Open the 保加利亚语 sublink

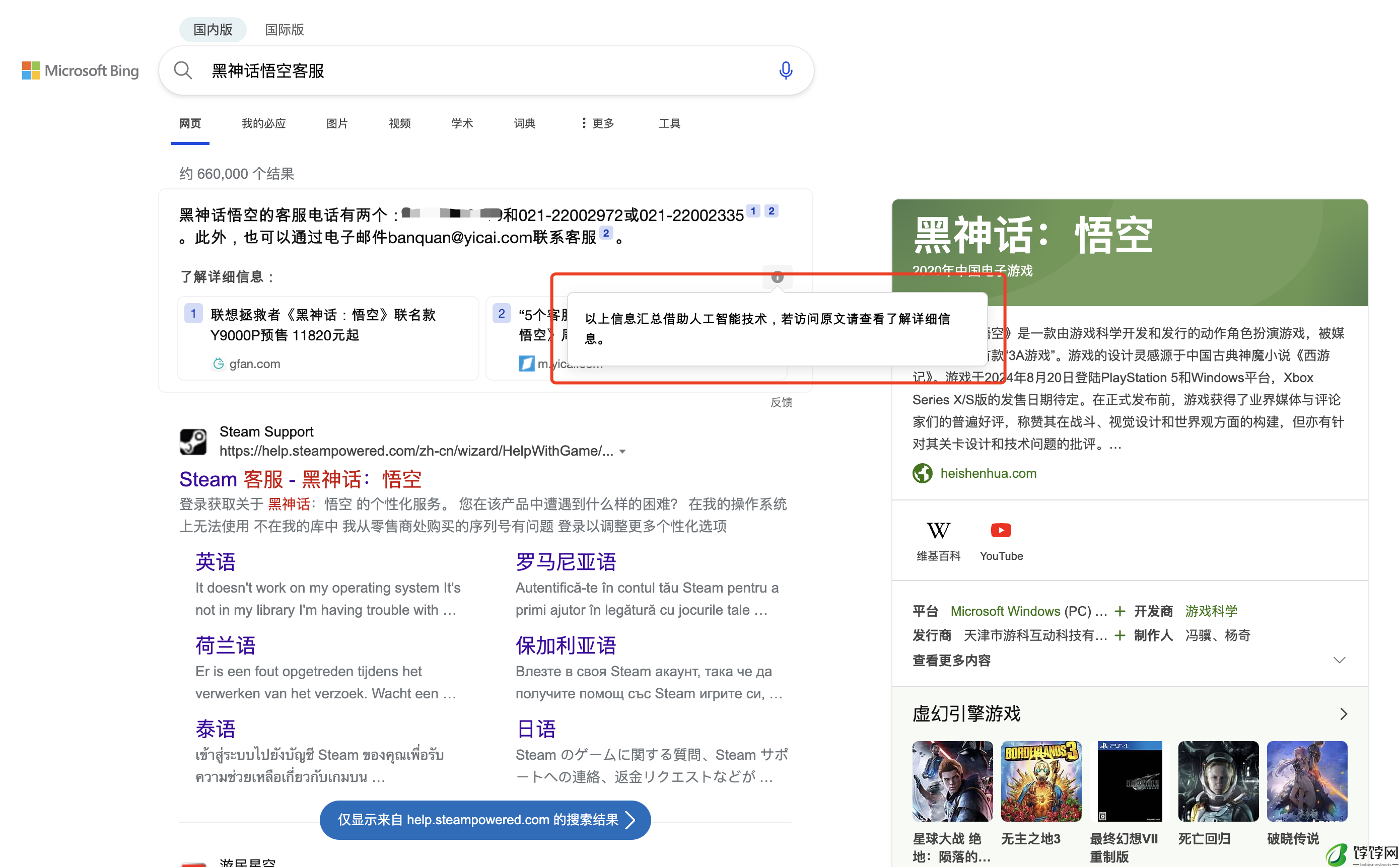566,645
